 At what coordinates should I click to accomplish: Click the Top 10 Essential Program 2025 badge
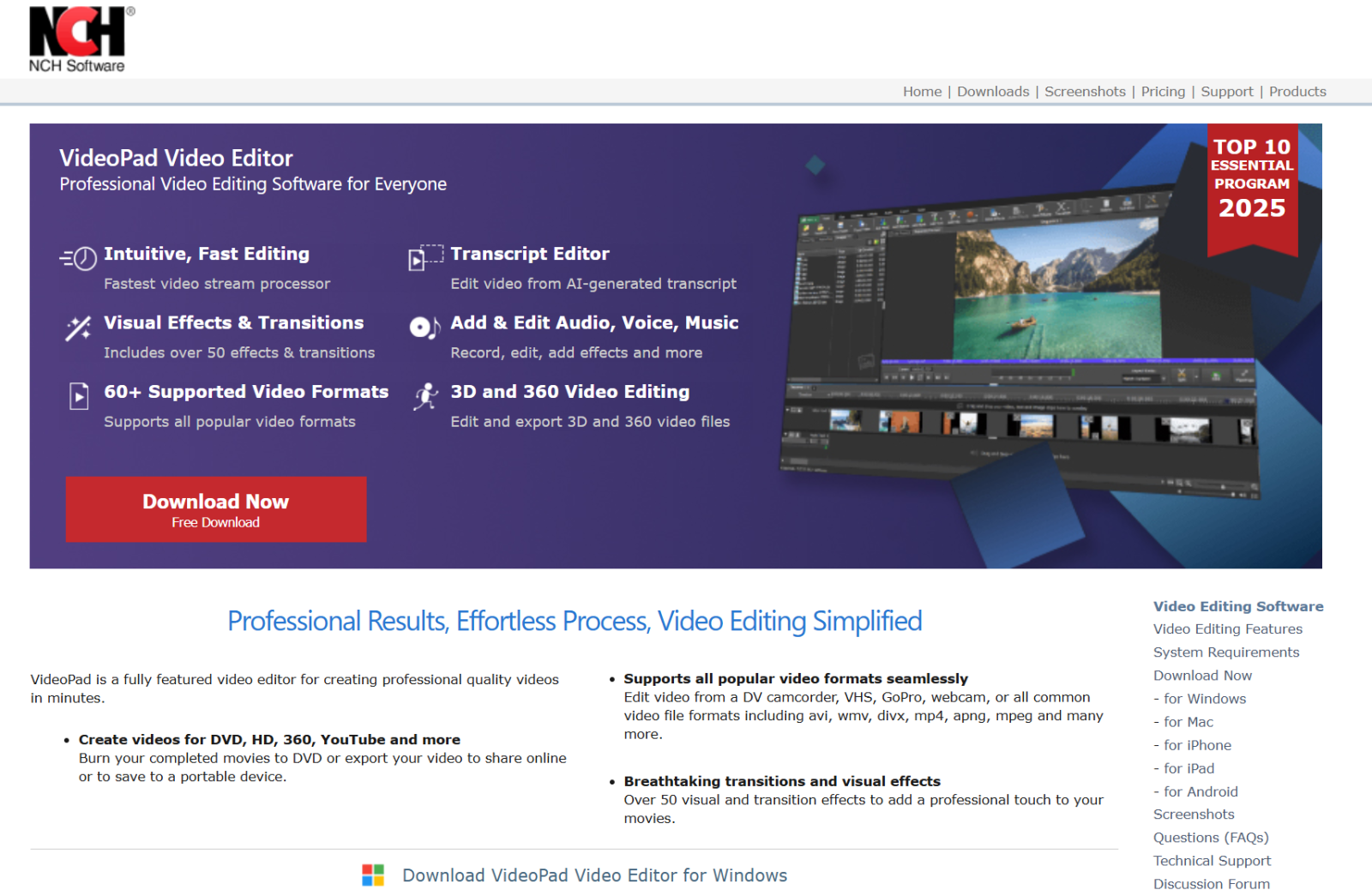pyautogui.click(x=1252, y=189)
